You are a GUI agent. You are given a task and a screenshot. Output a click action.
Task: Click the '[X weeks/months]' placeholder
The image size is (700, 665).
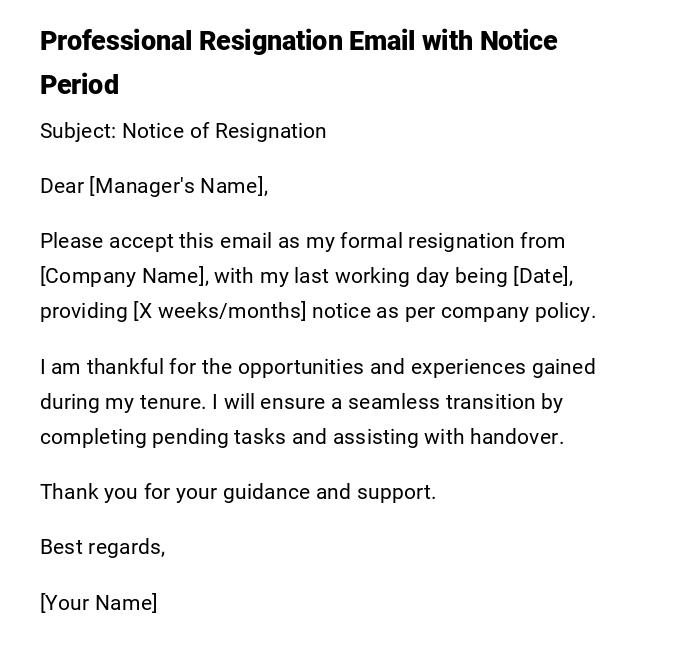pos(219,311)
